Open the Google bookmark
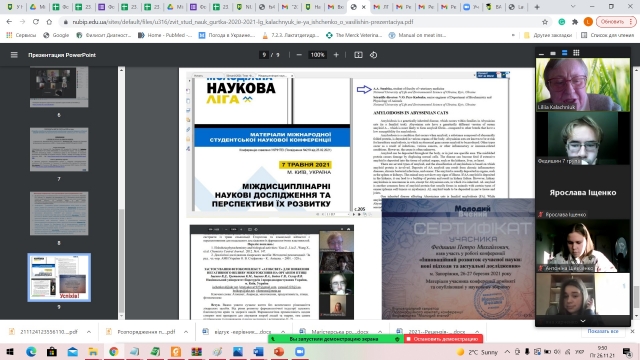 (x=56, y=35)
